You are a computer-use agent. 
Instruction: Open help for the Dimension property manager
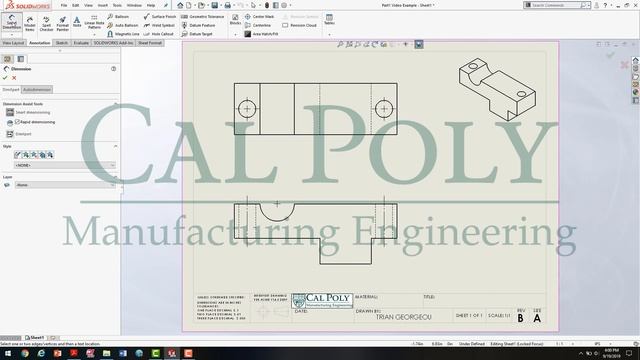[113, 69]
